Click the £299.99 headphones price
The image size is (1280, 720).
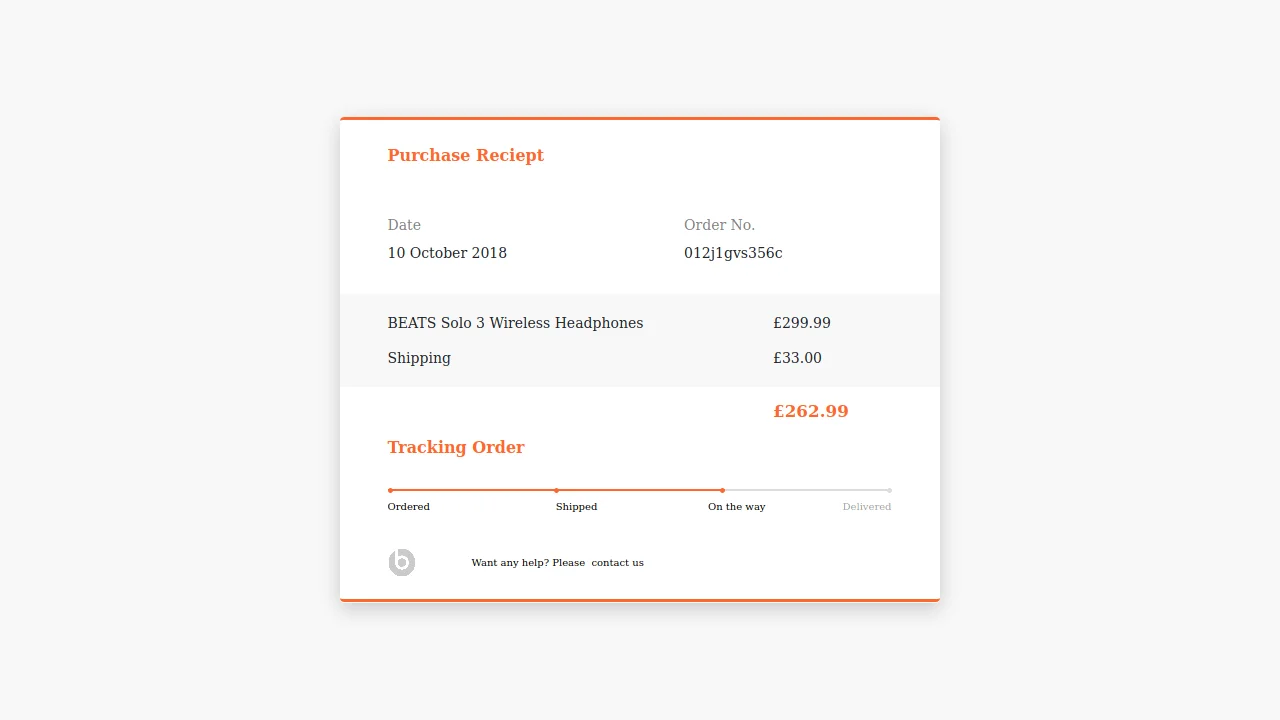[802, 322]
